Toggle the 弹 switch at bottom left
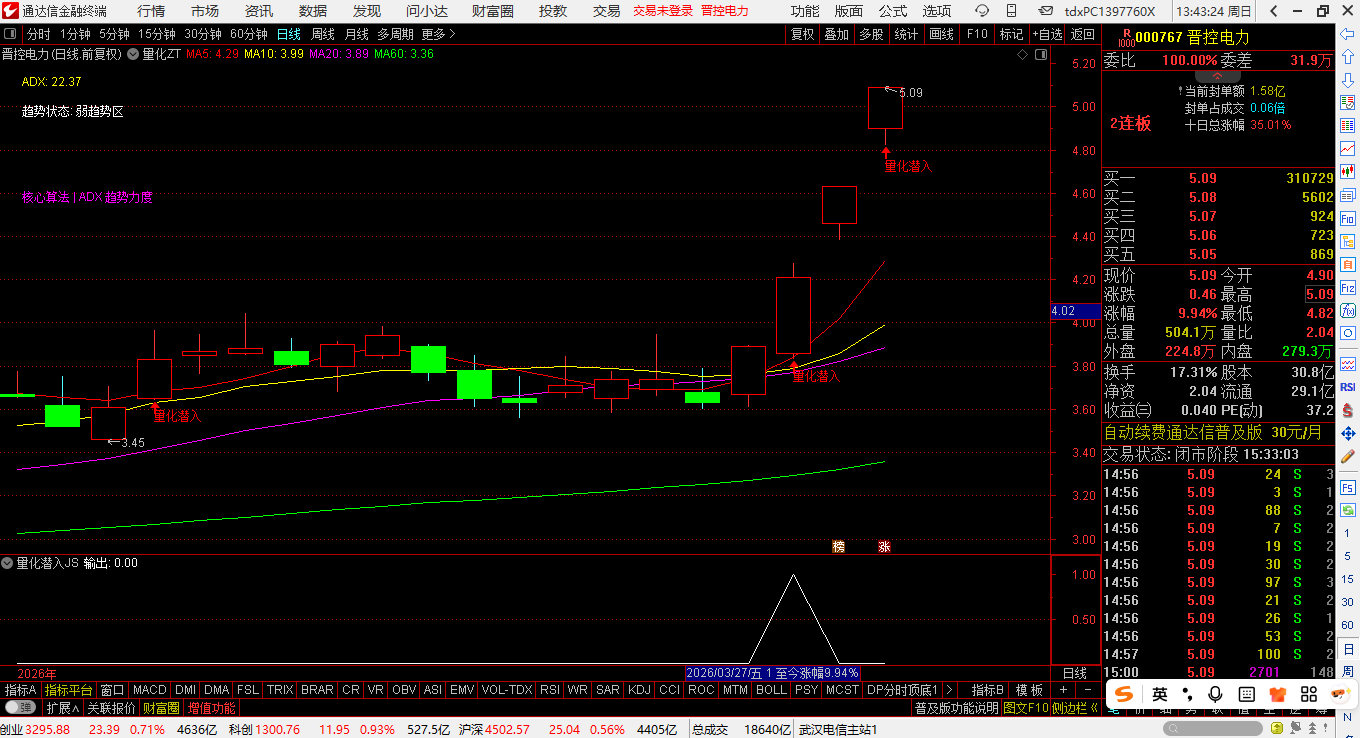1360x738 pixels. (19, 707)
